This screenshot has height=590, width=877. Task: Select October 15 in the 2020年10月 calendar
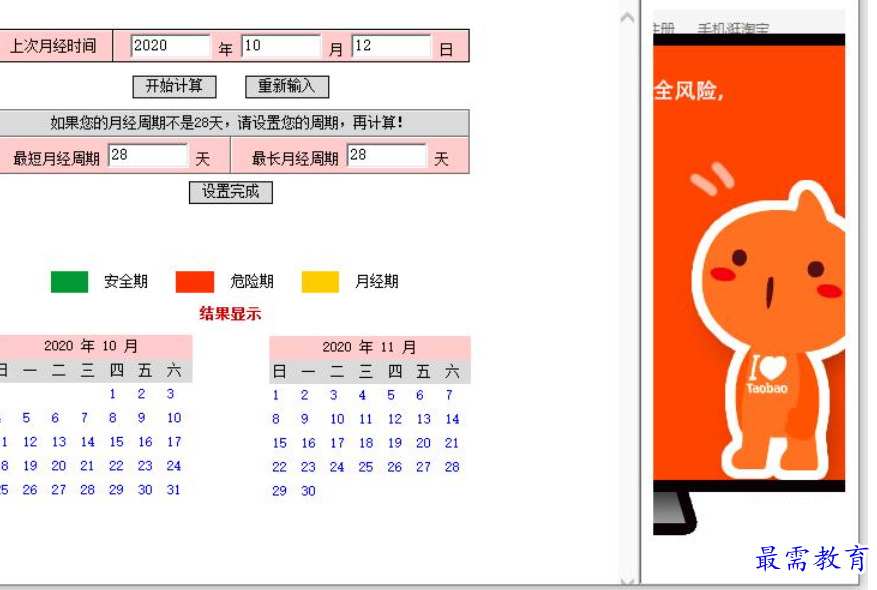coord(116,442)
